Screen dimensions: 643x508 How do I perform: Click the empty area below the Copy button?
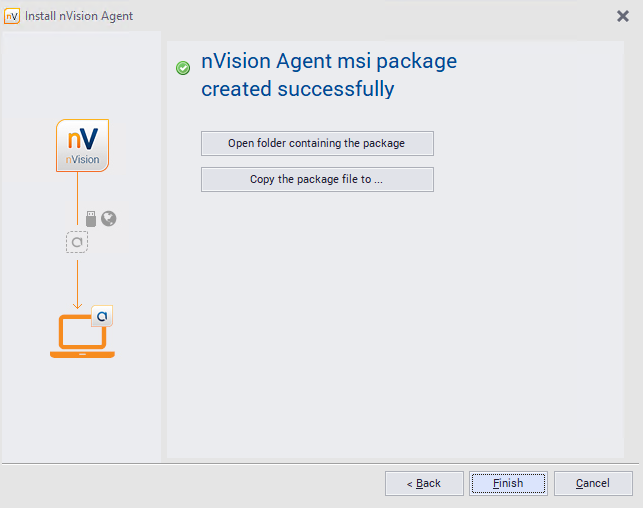(400, 320)
